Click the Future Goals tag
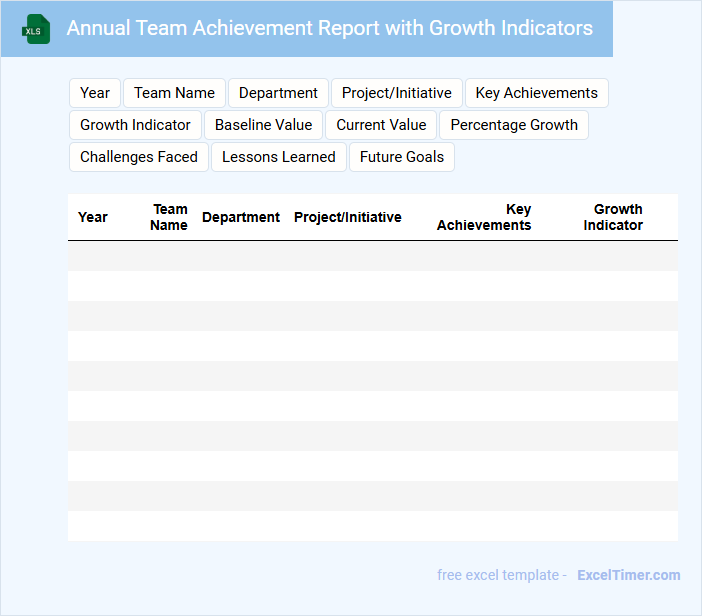Screen dimensions: 702x616 coord(401,157)
